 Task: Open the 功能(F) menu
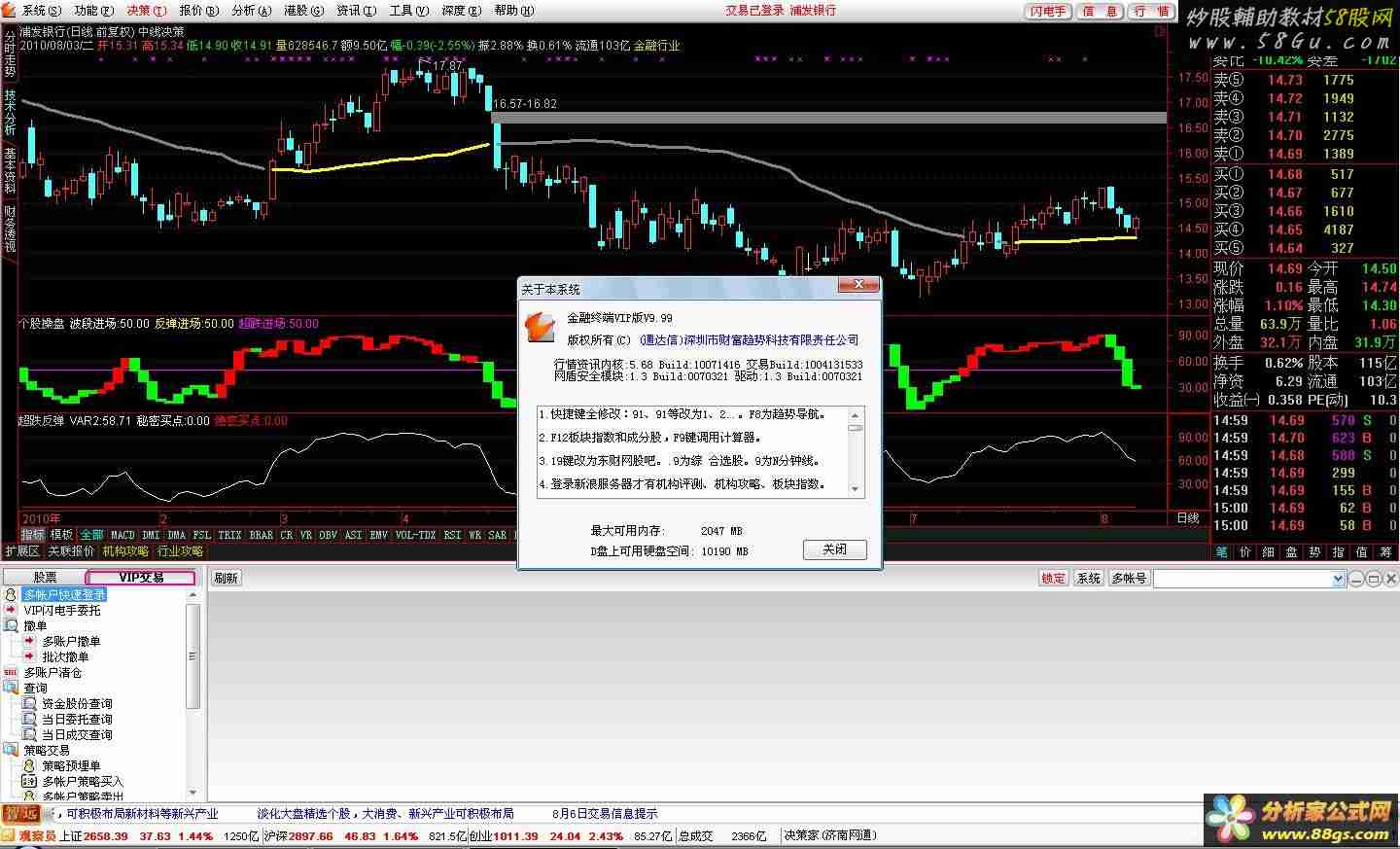tap(92, 11)
